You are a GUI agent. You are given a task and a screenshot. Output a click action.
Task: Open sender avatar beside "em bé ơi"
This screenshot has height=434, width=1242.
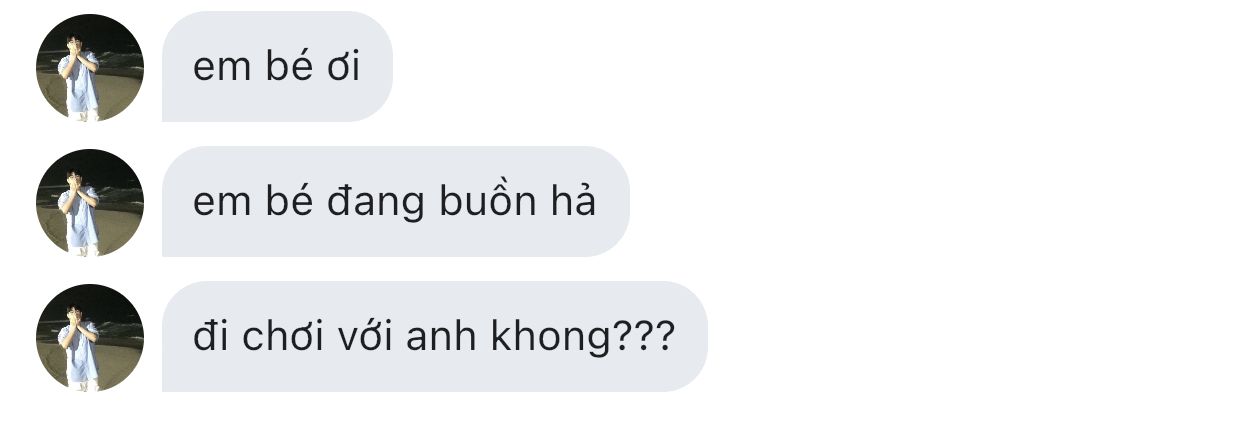90,68
